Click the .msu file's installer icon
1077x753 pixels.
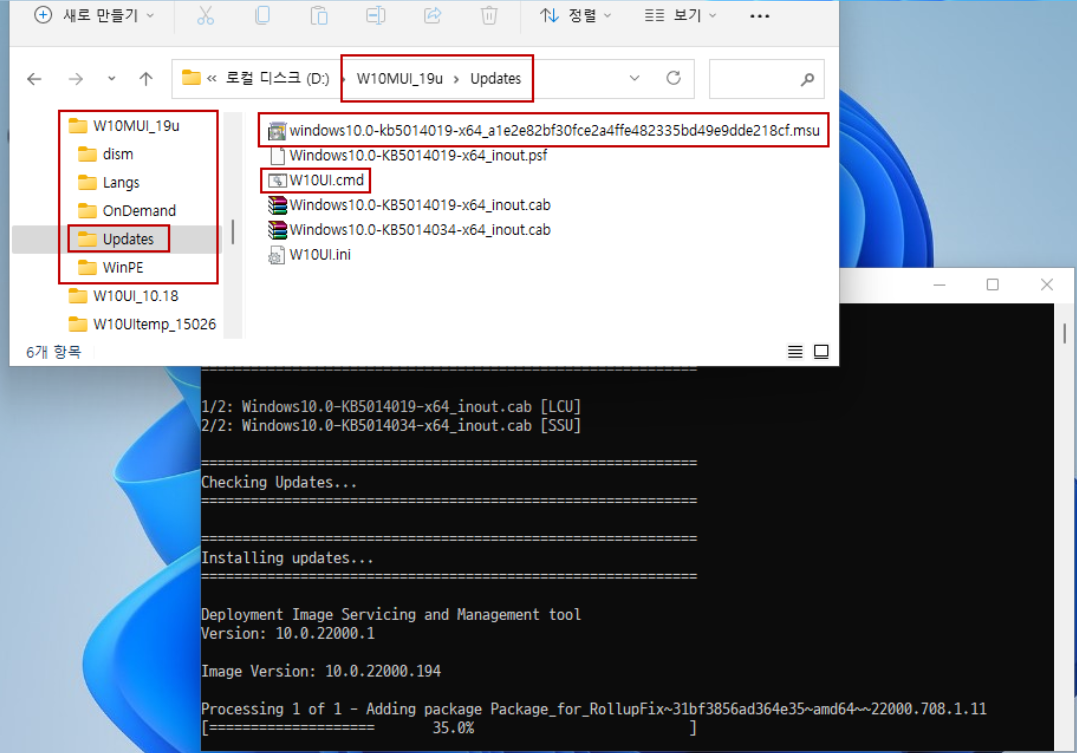click(x=277, y=131)
